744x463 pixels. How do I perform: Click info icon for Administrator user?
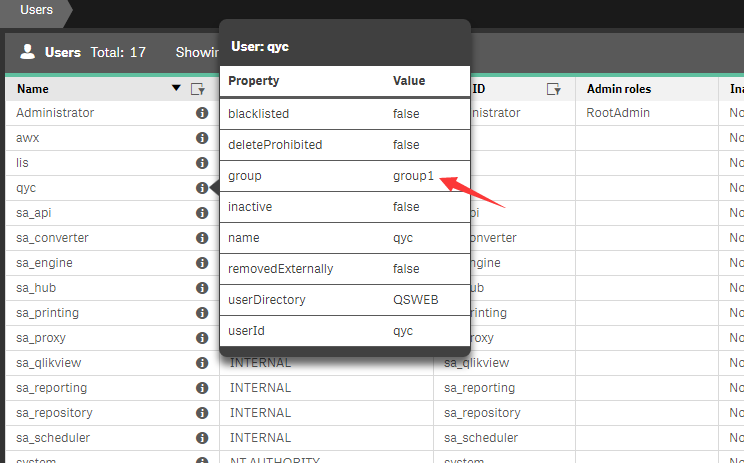tap(201, 113)
